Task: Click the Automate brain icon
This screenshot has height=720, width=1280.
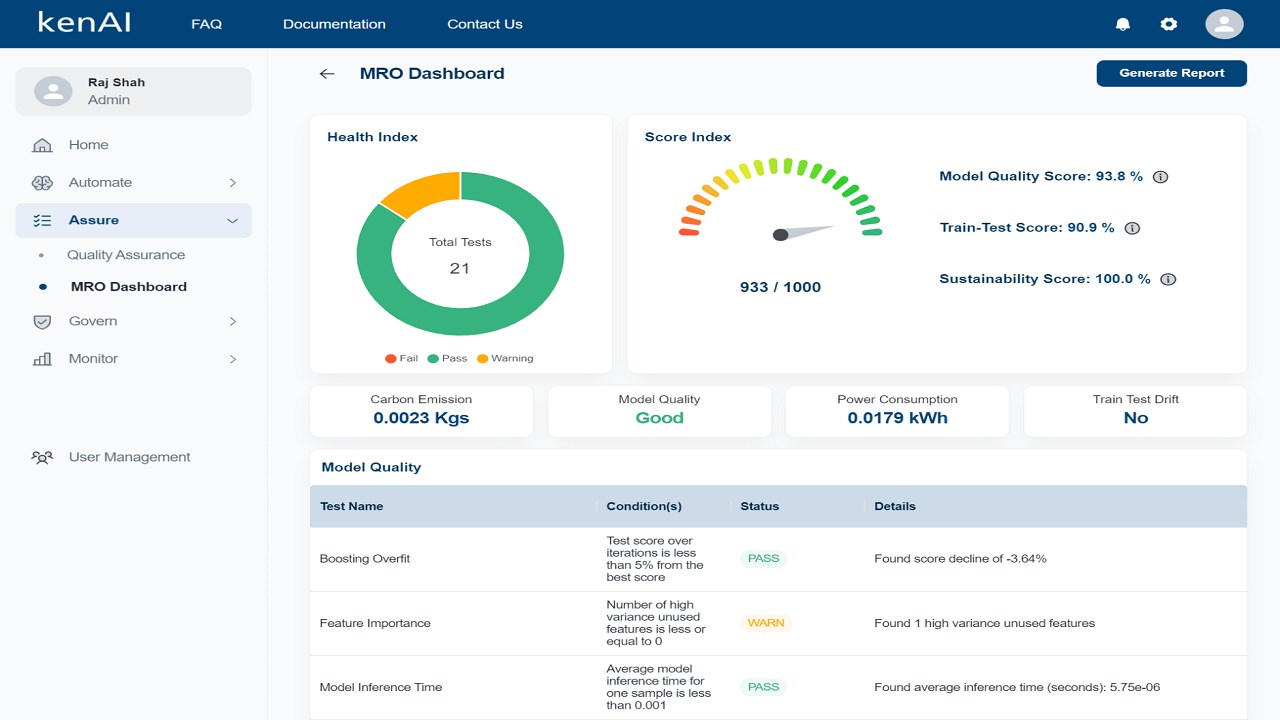Action: coord(42,183)
